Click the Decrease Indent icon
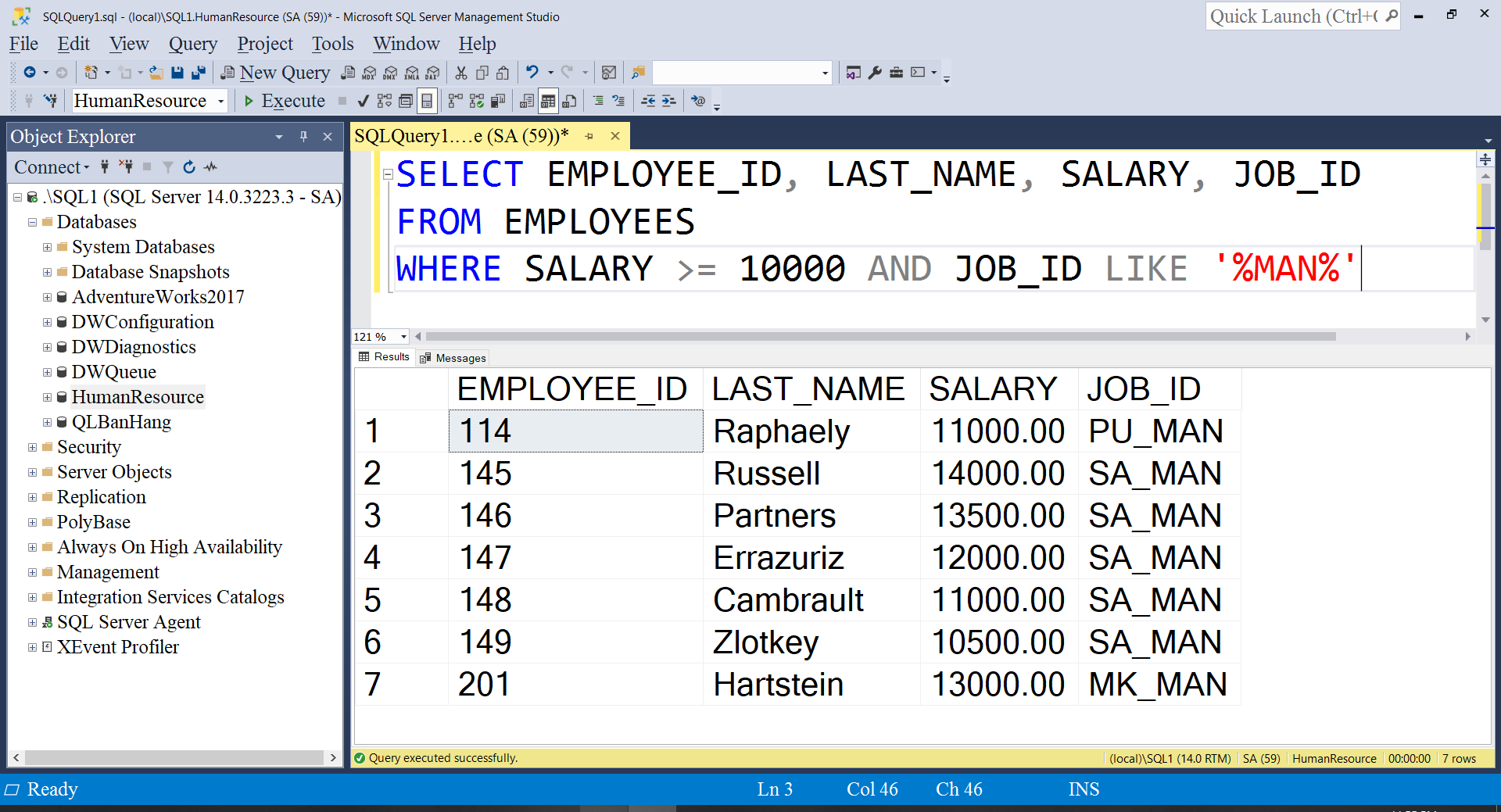The width and height of the screenshot is (1501, 812). [648, 101]
